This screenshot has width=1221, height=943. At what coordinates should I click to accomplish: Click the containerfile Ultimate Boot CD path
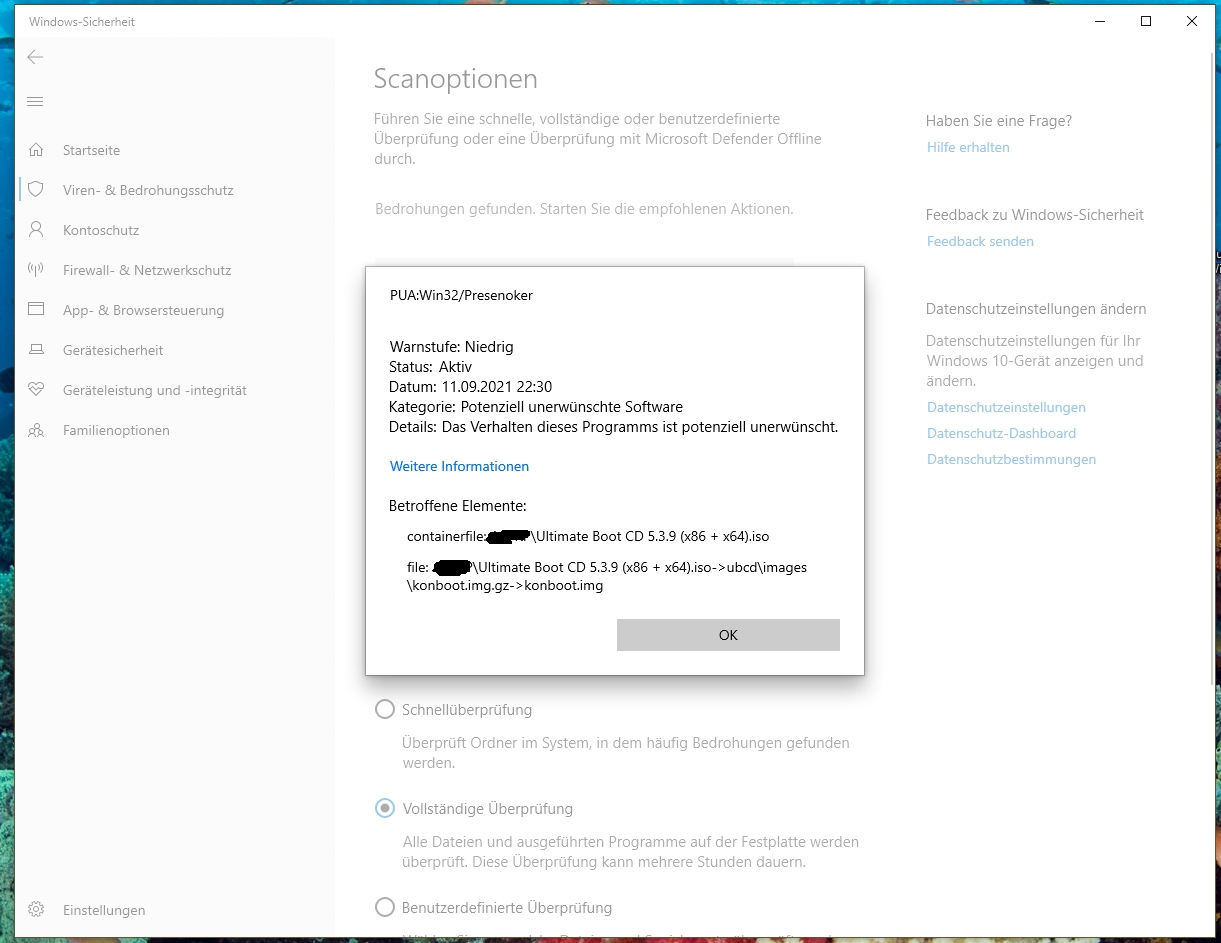click(x=588, y=536)
